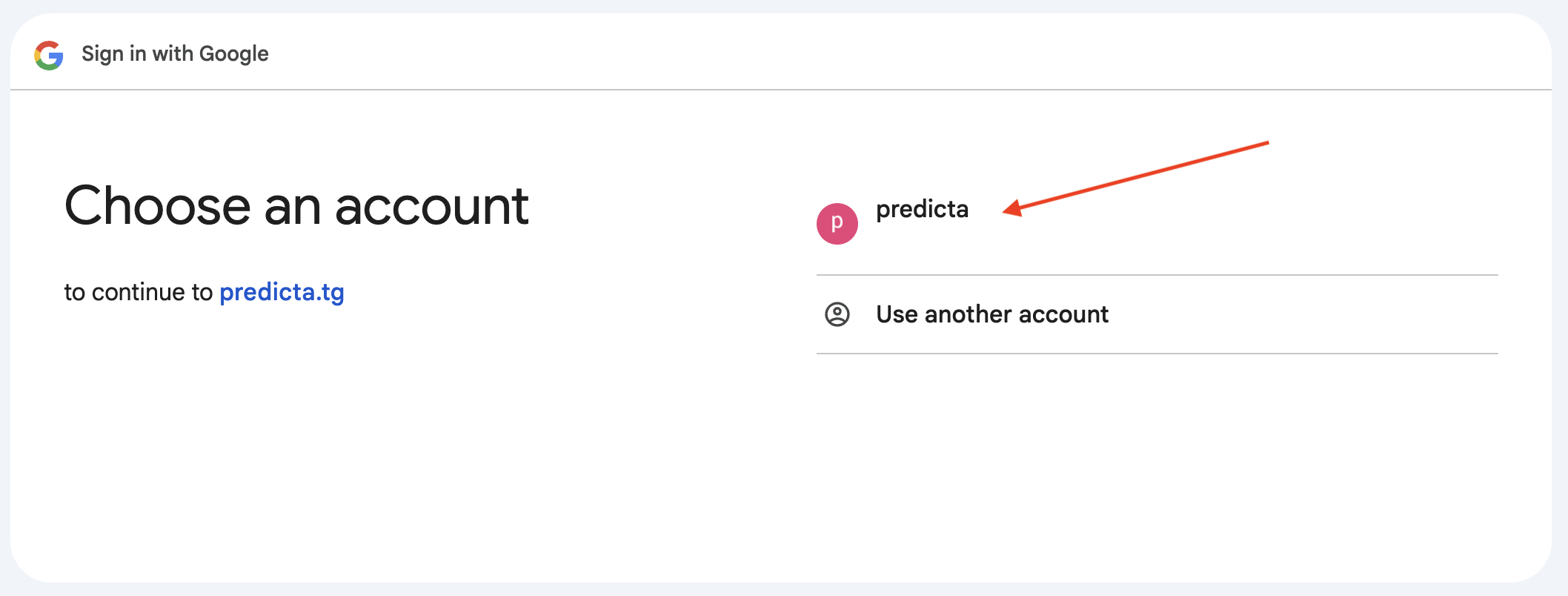
Task: Click the tail of the red arrow
Action: coord(1266,142)
